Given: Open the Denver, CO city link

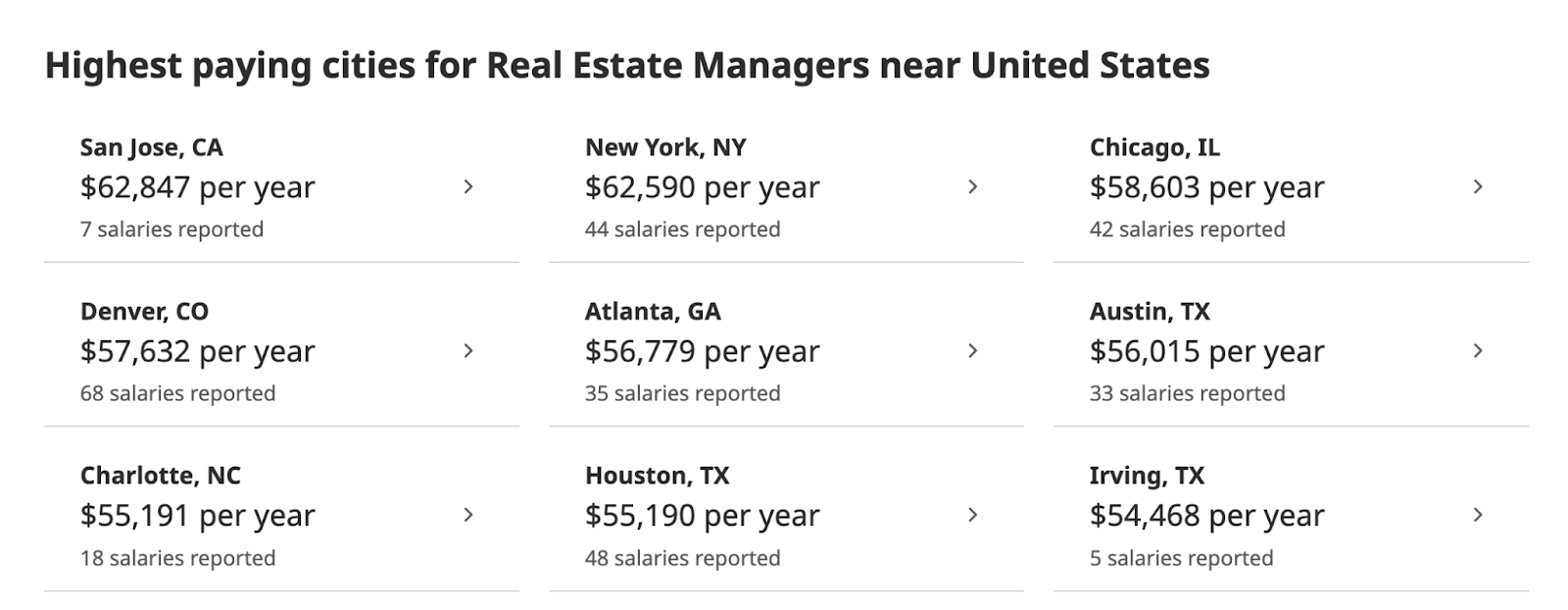Looking at the screenshot, I should [x=144, y=312].
